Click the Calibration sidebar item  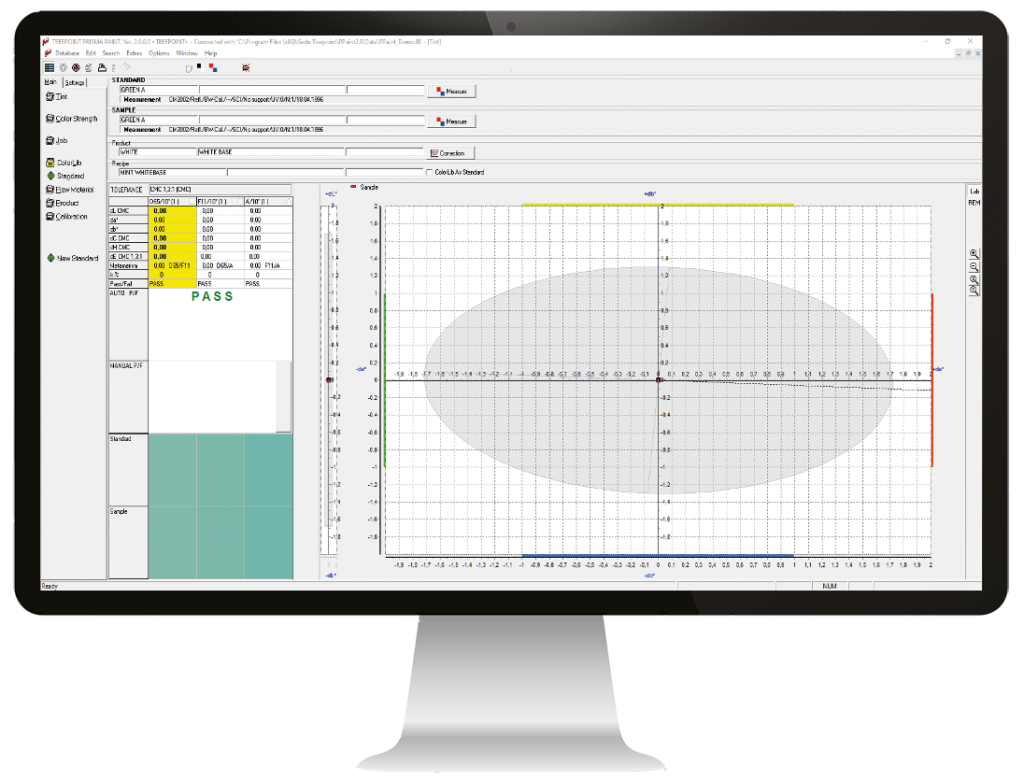68,216
